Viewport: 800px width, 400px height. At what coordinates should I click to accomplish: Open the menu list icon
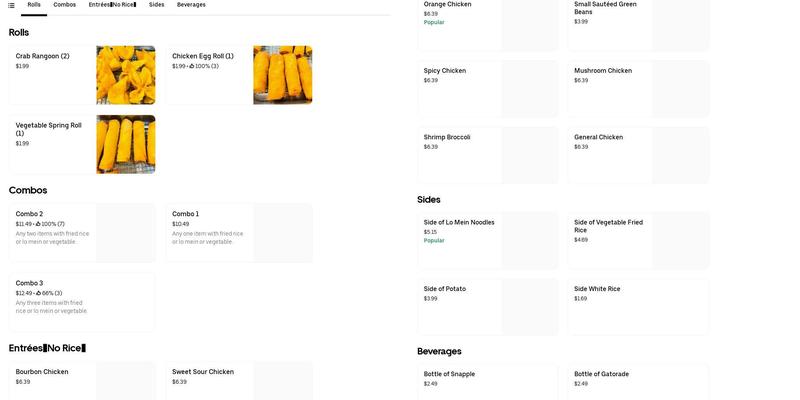[x=11, y=5]
